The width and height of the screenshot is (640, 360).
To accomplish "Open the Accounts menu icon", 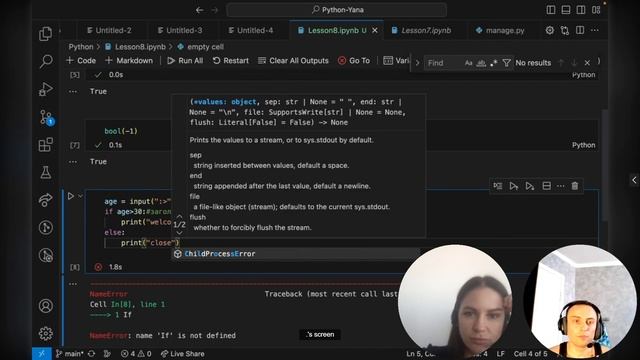I will click(x=45, y=306).
